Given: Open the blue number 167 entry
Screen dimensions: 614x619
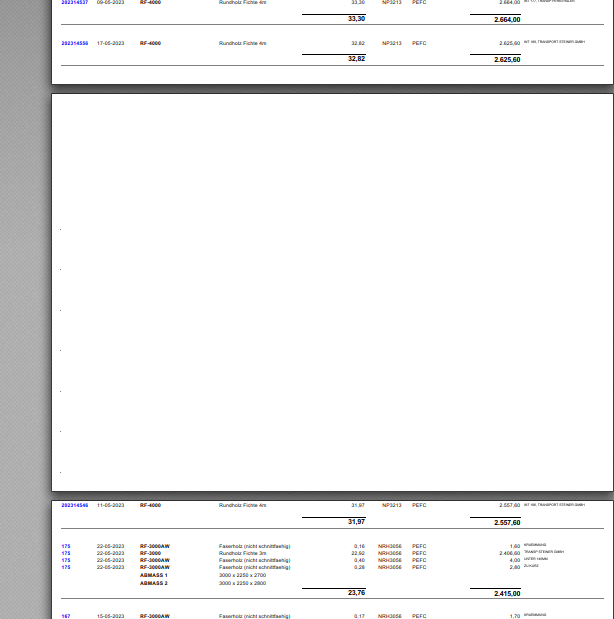Looking at the screenshot, I should click(66, 616).
